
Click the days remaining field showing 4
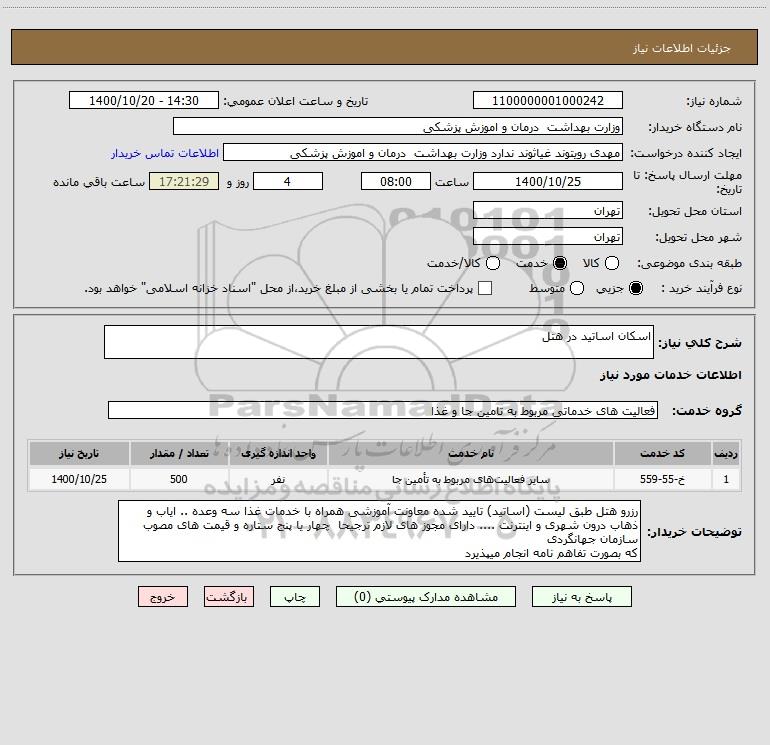288,181
